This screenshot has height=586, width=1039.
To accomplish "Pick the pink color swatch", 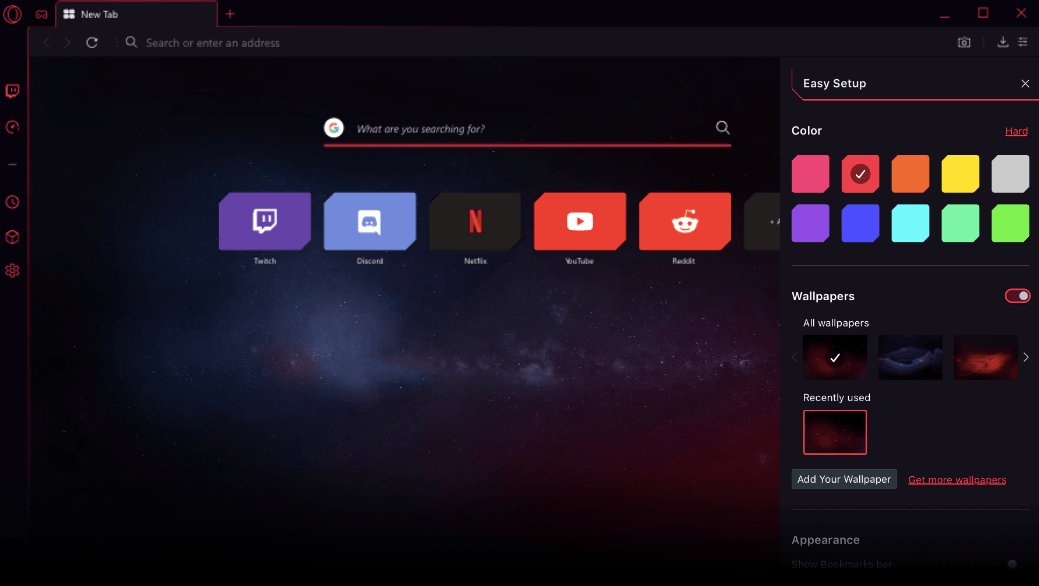I will pyautogui.click(x=810, y=174).
